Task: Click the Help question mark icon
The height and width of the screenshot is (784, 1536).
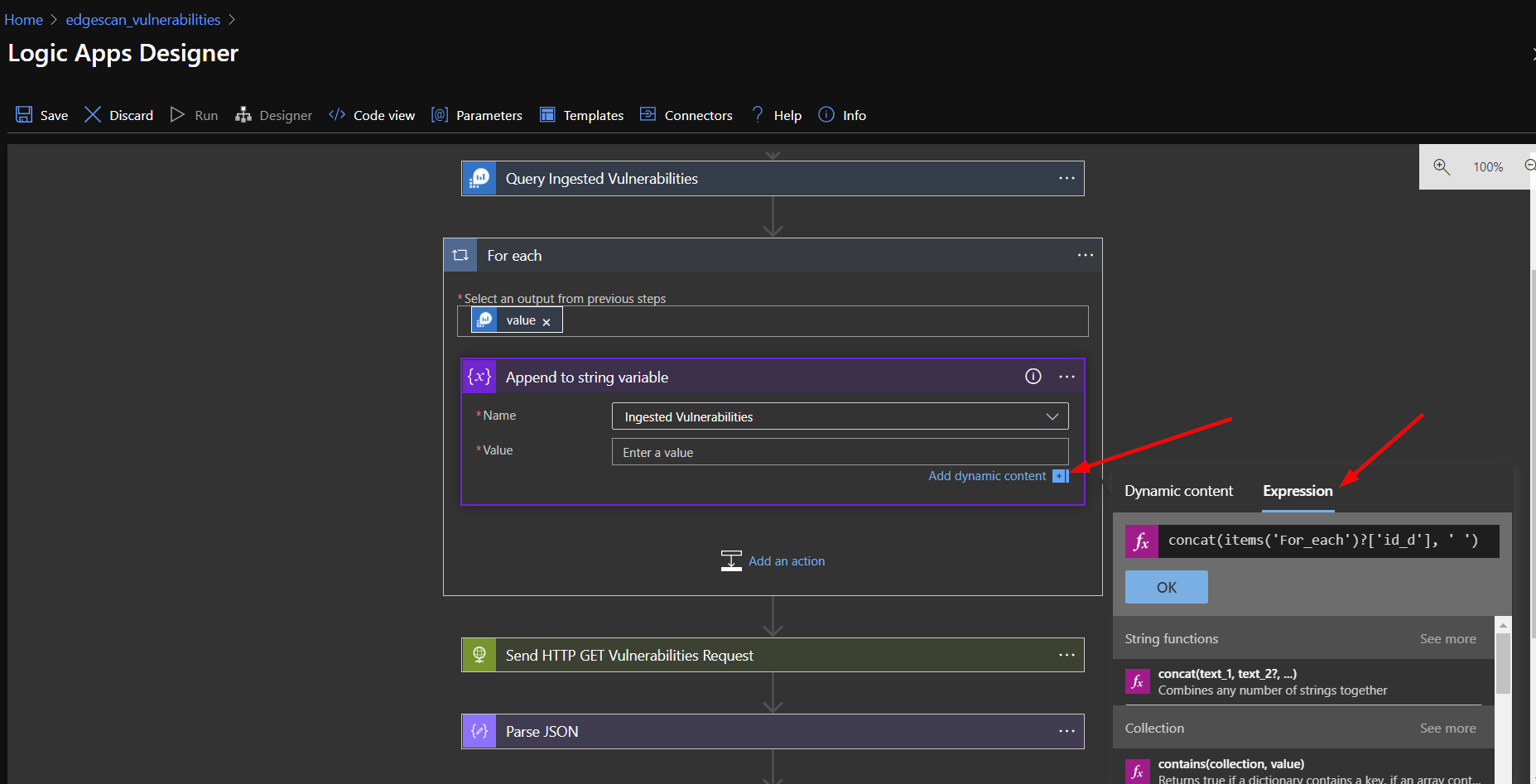Action: click(x=758, y=114)
